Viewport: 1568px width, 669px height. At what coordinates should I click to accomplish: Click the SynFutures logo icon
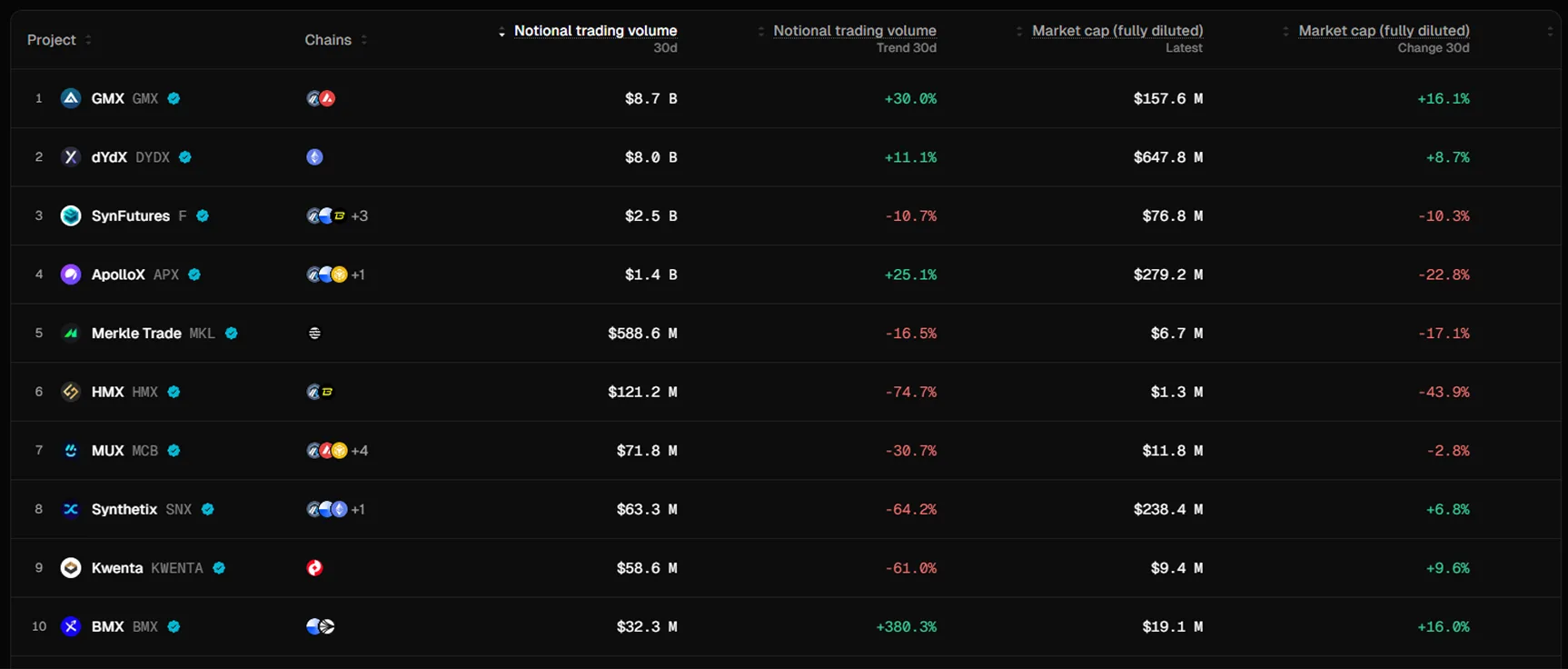(71, 215)
